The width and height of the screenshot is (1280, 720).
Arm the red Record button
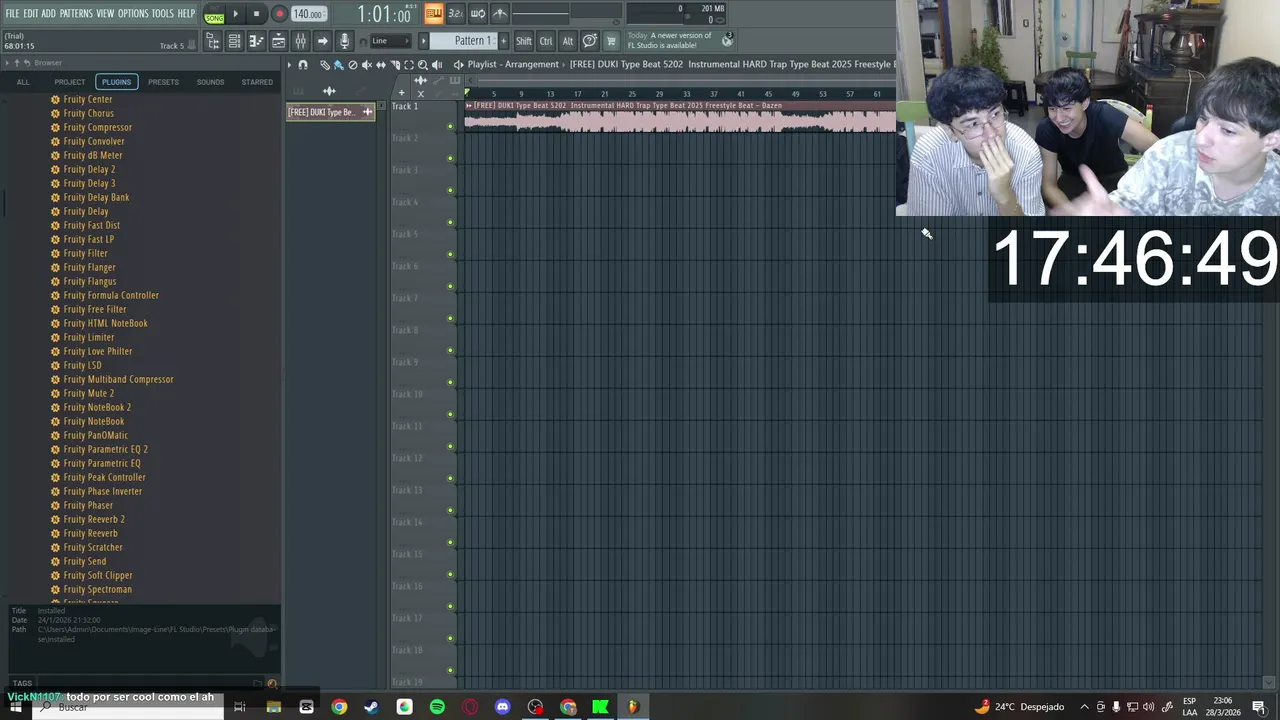279,14
